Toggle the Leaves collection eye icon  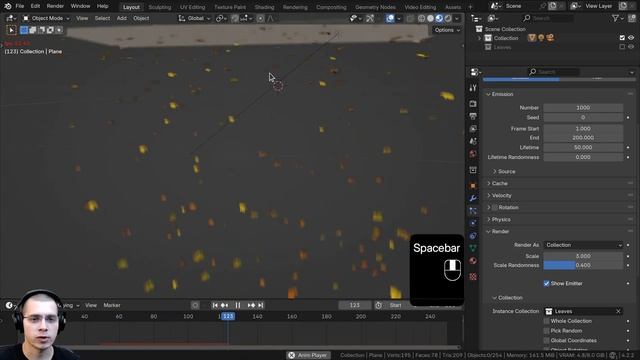[x=631, y=47]
